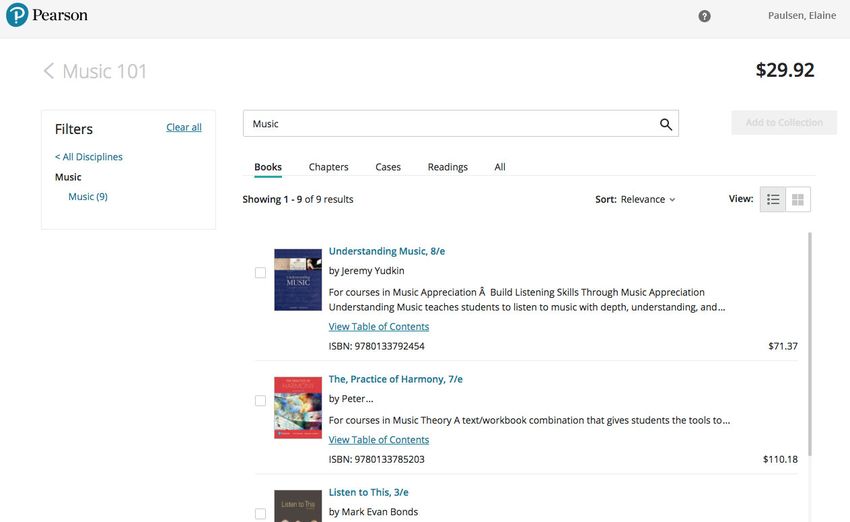Click author line by Mark Evan Bonds
Screen dimensions: 850x522
point(374,512)
